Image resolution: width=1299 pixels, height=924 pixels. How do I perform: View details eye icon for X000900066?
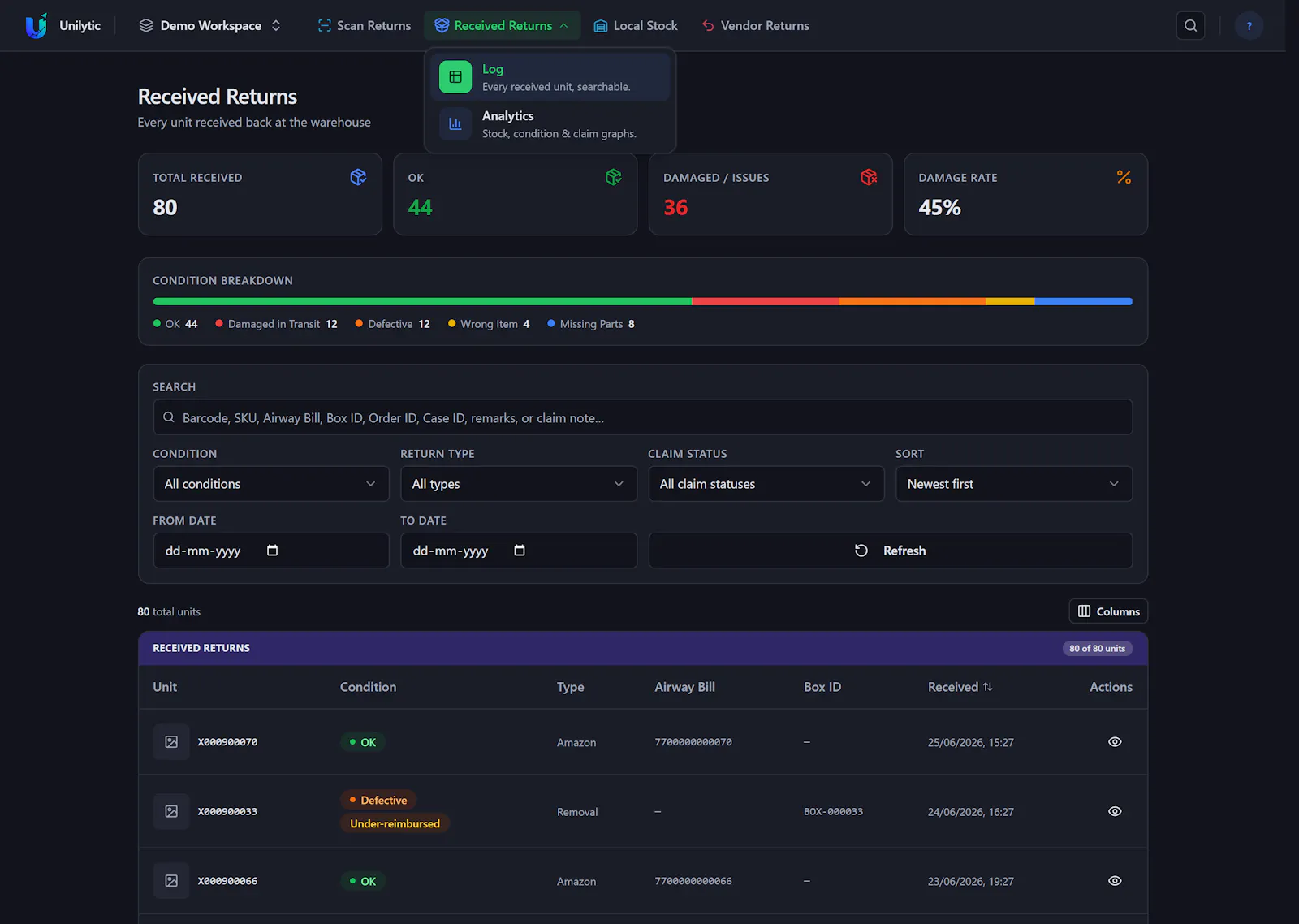(1115, 881)
